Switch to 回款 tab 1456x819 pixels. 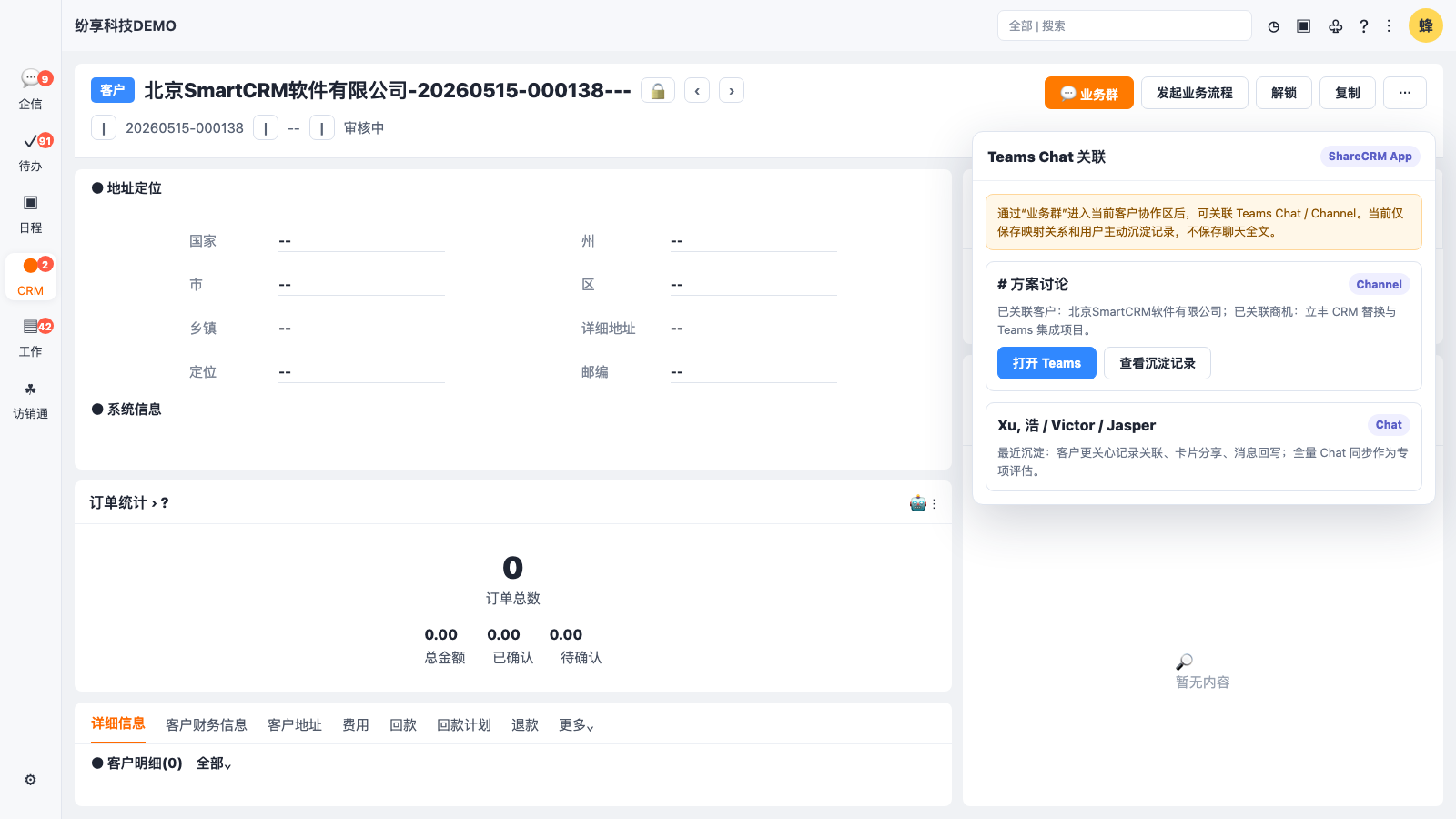tap(403, 725)
